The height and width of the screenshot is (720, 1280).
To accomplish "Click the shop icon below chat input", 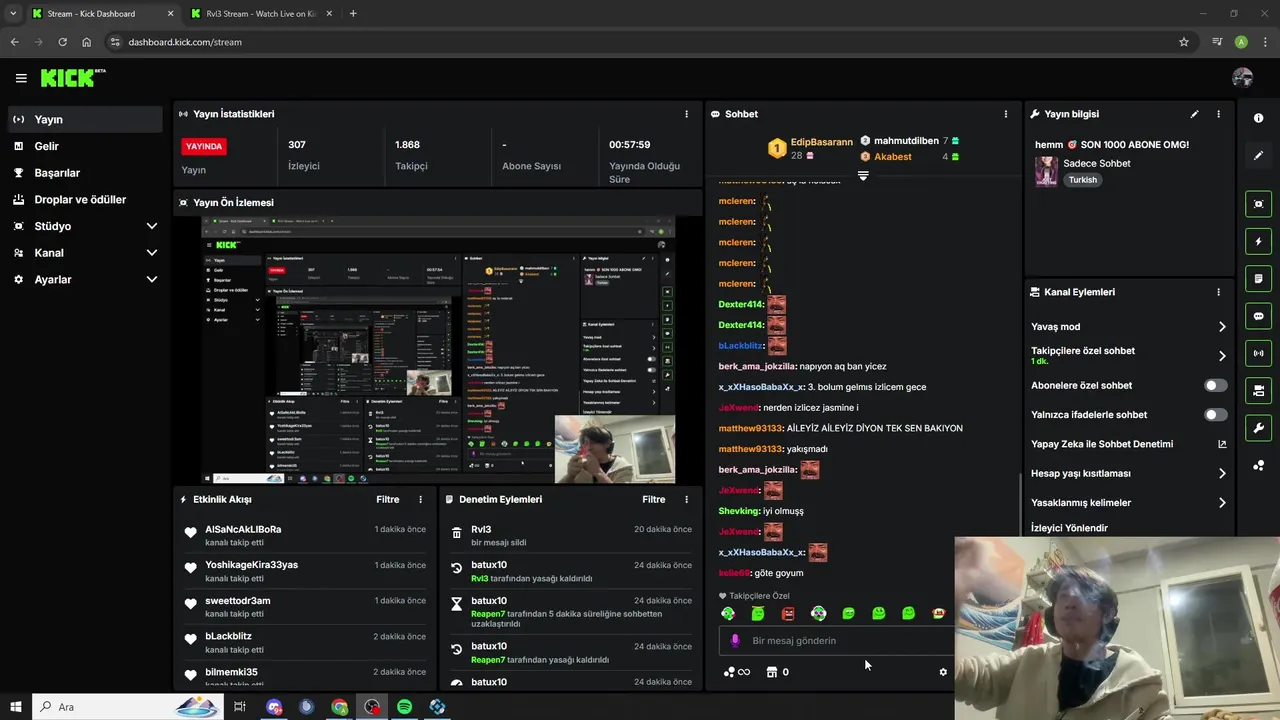I will tap(771, 672).
